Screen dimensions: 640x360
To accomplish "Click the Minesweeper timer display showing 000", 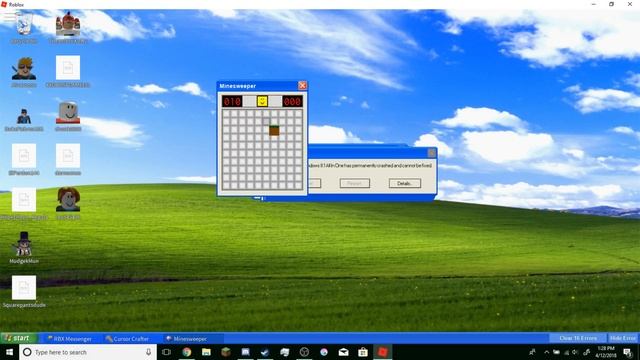I will point(292,101).
